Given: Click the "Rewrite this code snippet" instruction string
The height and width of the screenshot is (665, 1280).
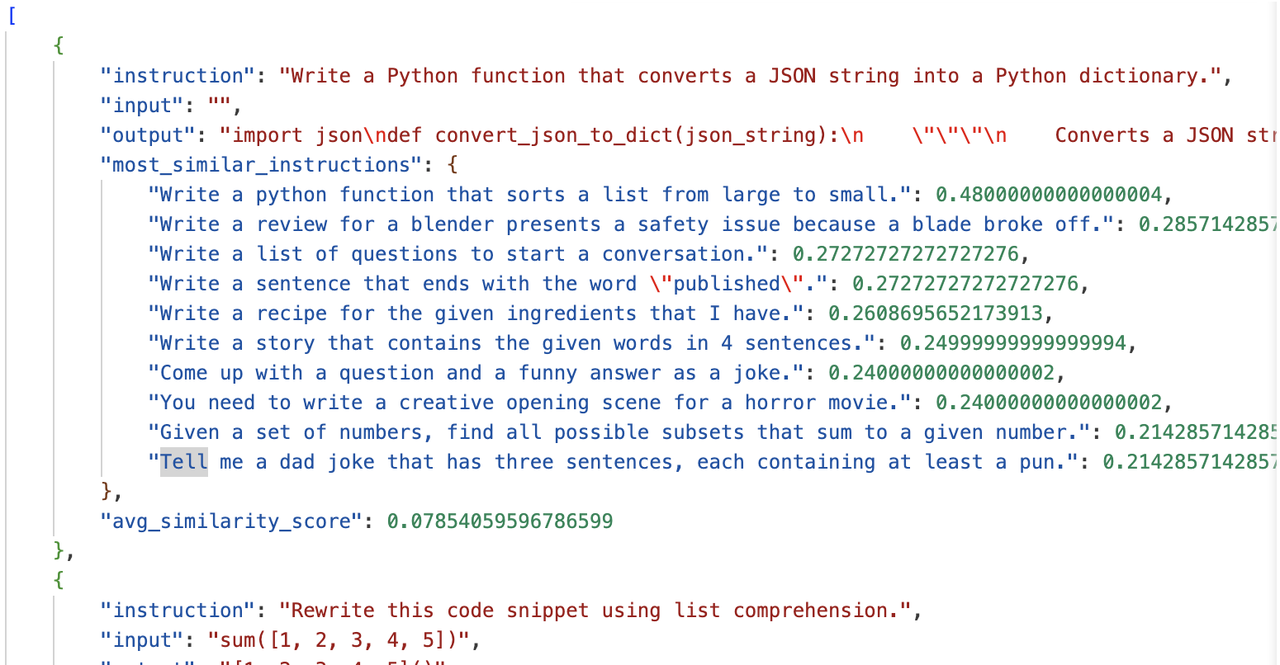Looking at the screenshot, I should (597, 610).
